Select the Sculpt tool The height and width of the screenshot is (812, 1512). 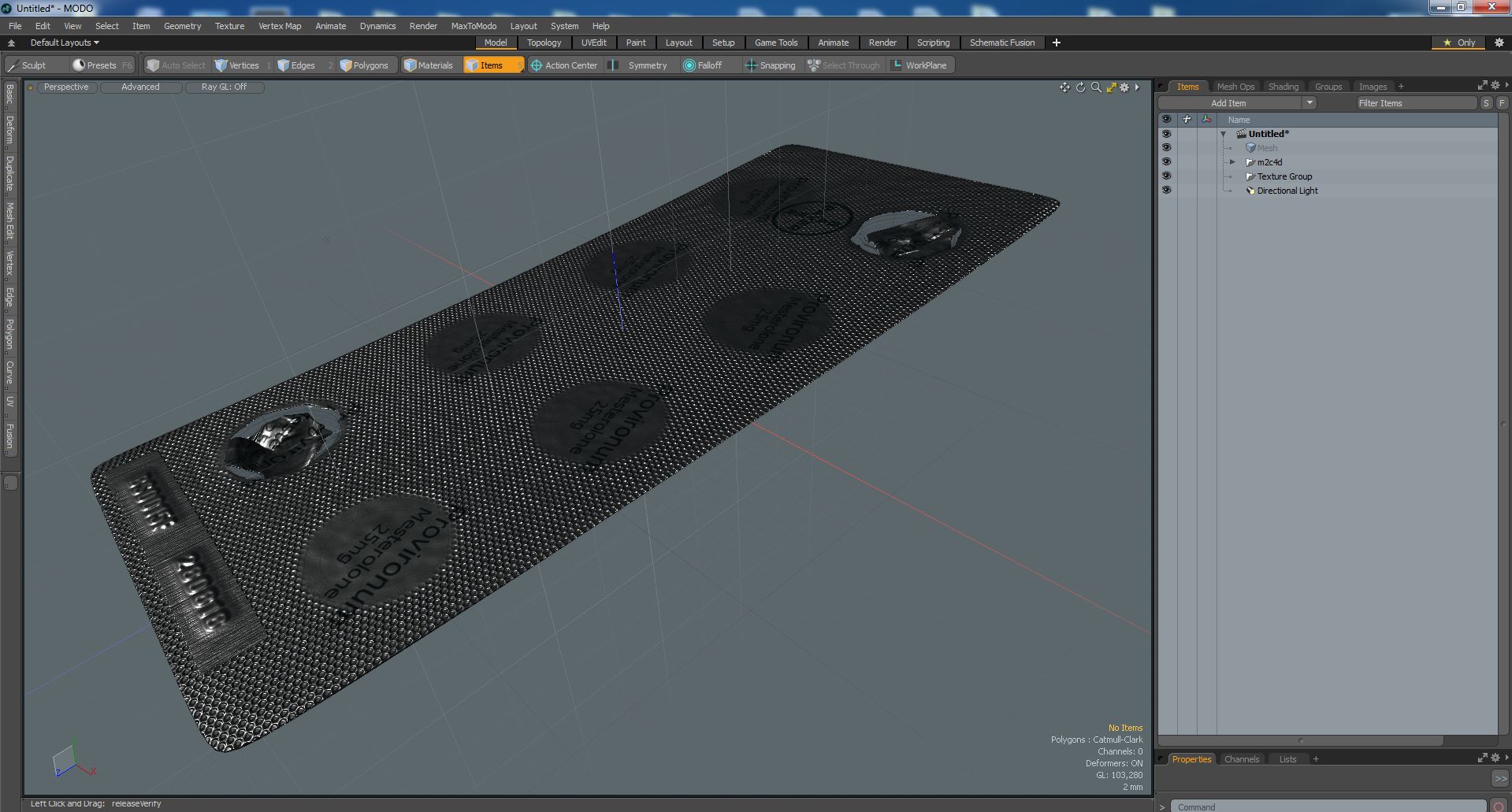35,65
